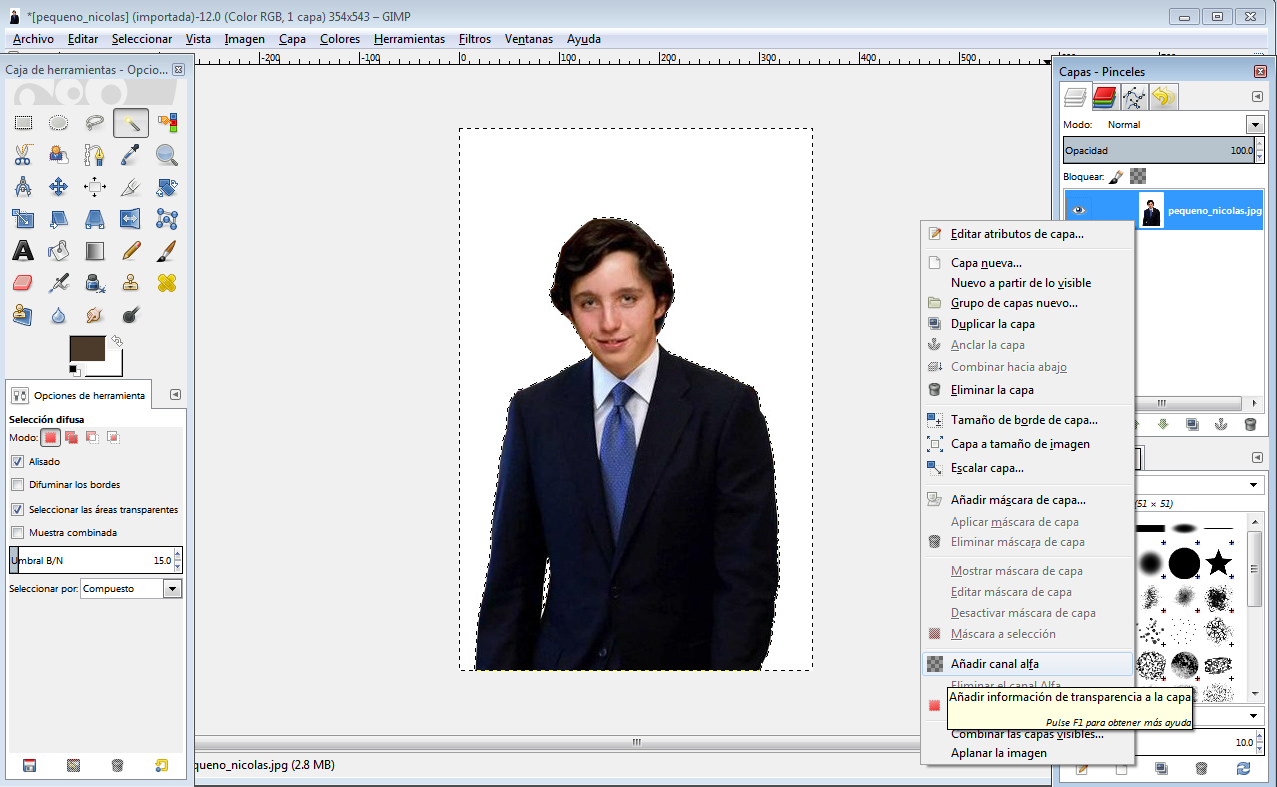Adjust the Umbral B/N slider
This screenshot has width=1277, height=787.
(91, 560)
